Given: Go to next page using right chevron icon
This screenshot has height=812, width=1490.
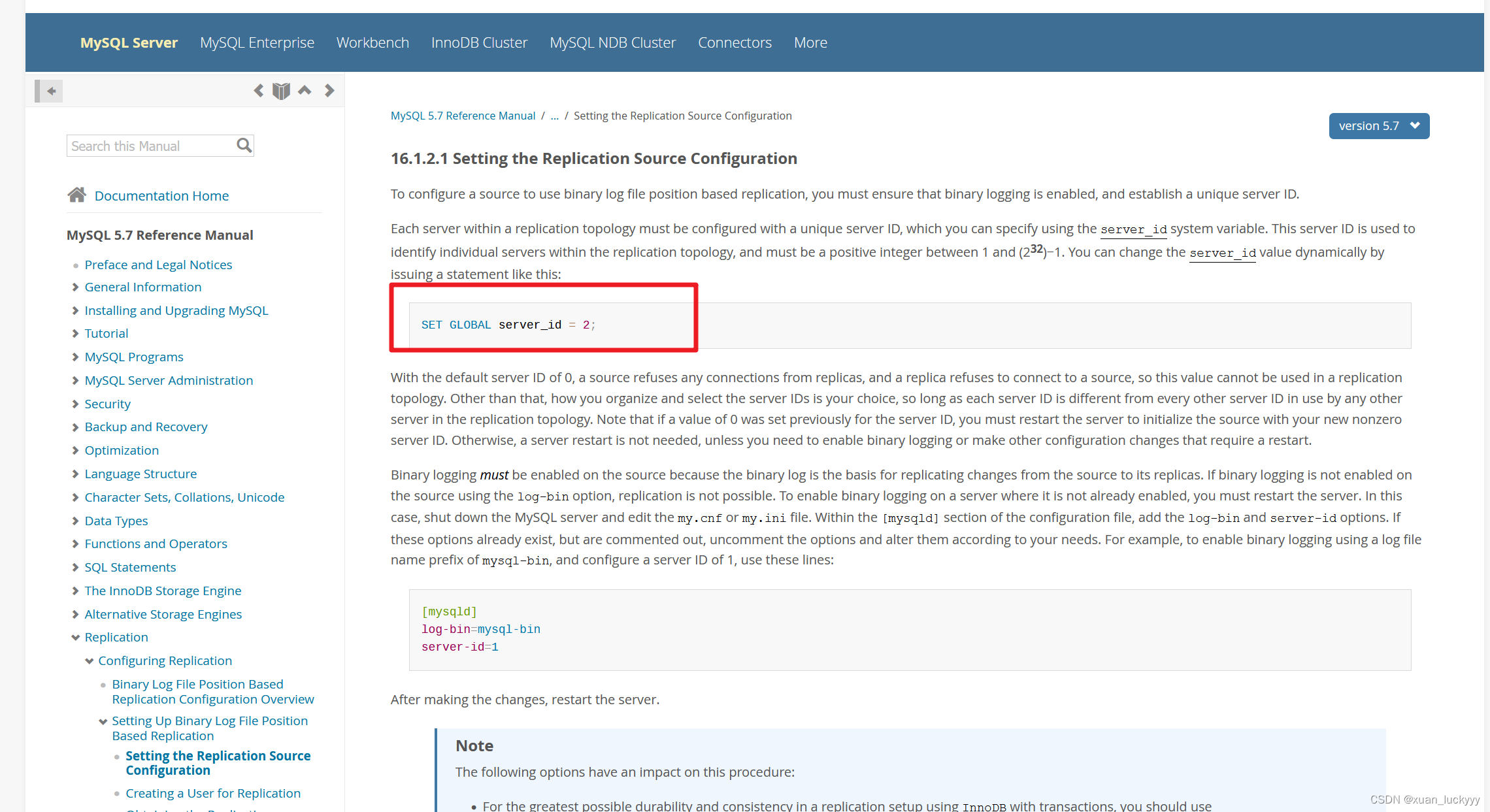Looking at the screenshot, I should pyautogui.click(x=329, y=91).
